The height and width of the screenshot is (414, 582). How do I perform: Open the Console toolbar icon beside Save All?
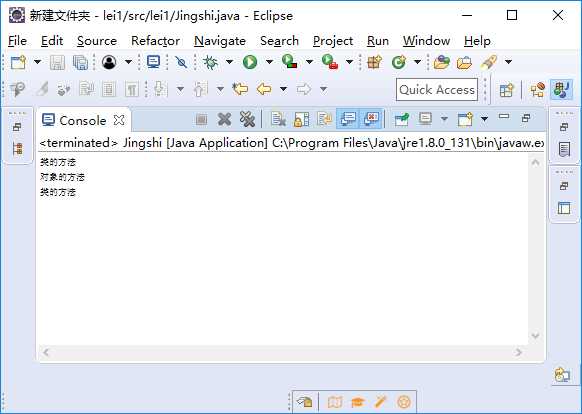[x=153, y=62]
